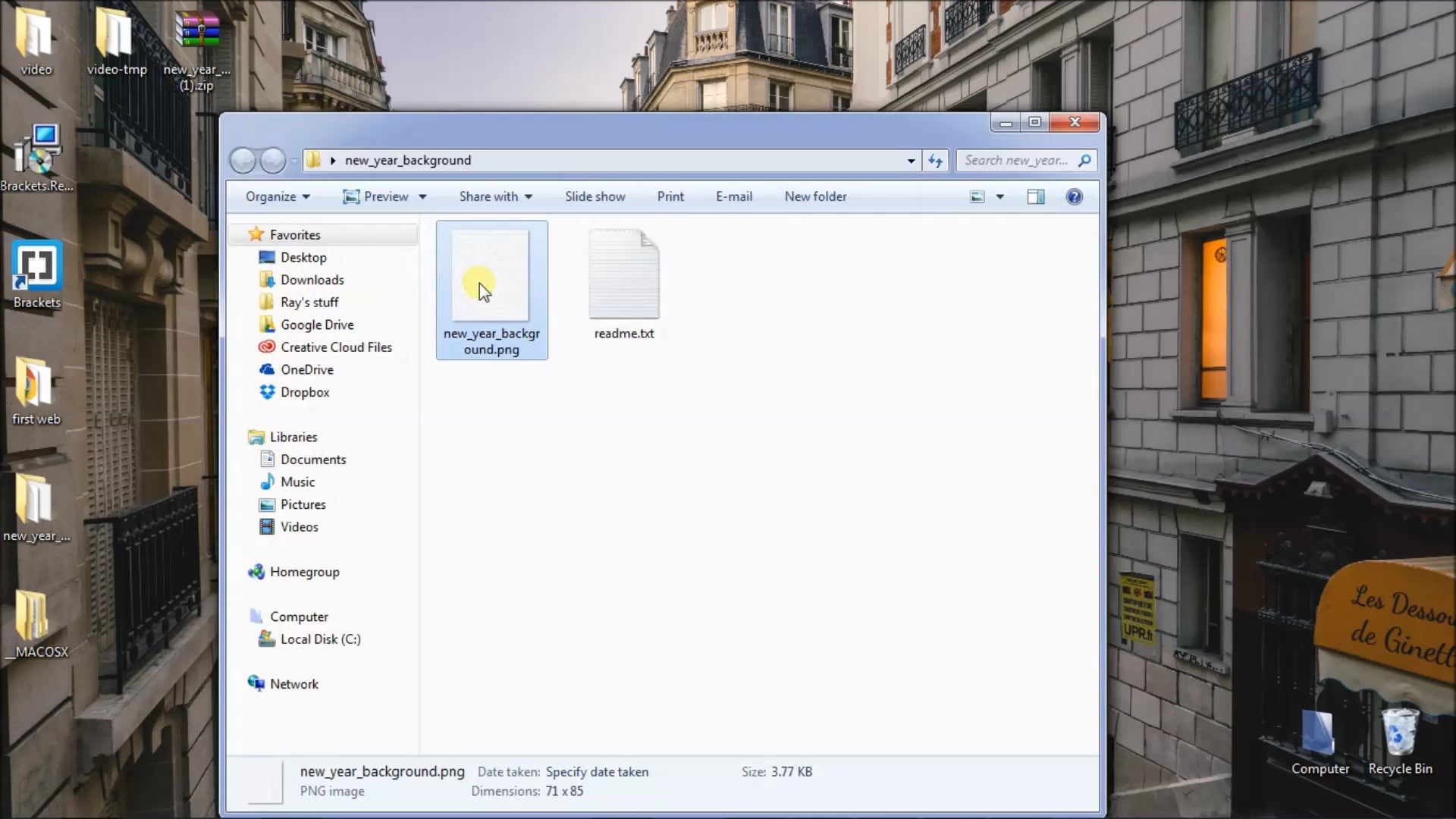Open the view options dropdown arrow

click(x=1000, y=196)
